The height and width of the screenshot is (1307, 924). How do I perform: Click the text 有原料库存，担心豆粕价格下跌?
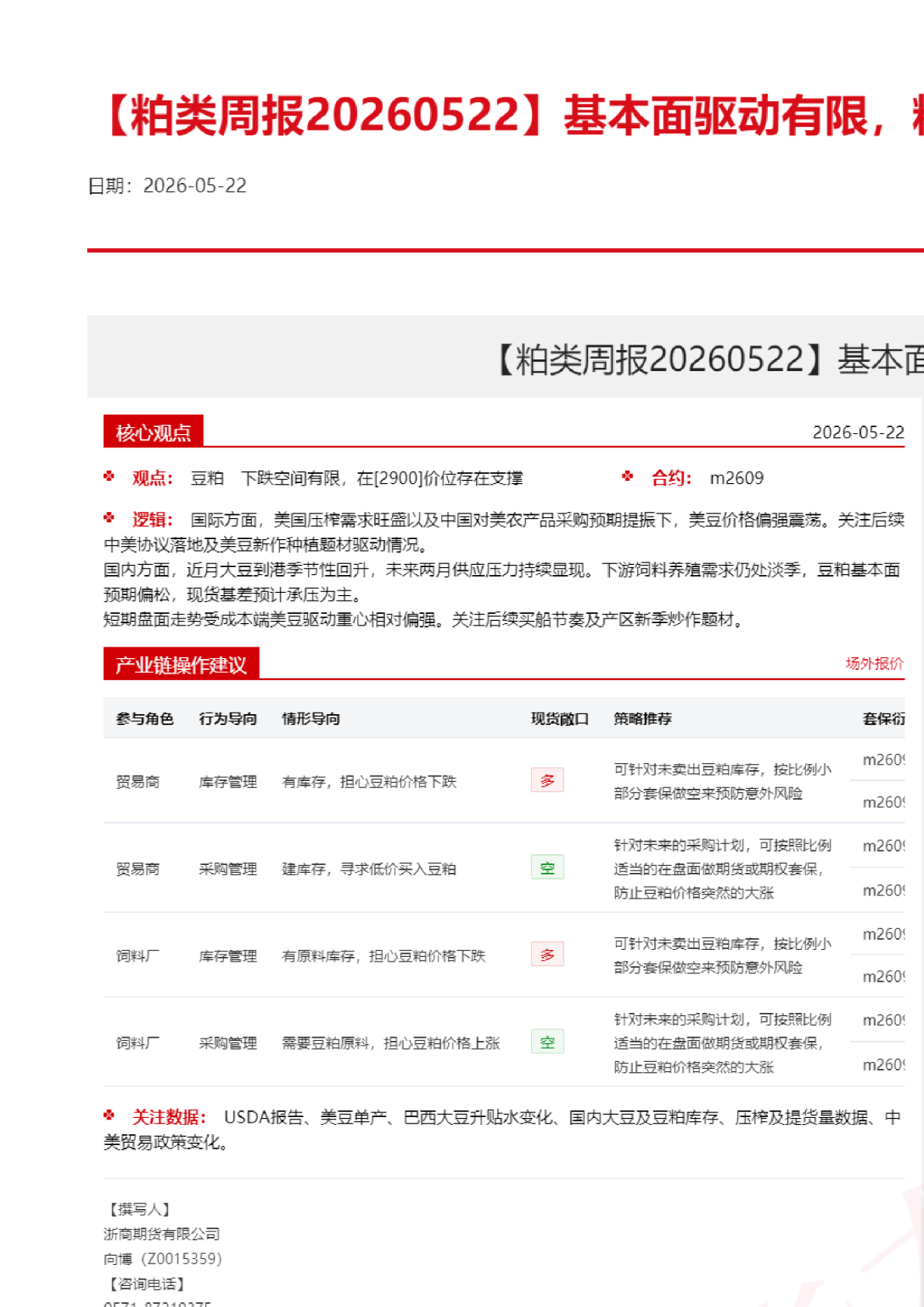384,956
